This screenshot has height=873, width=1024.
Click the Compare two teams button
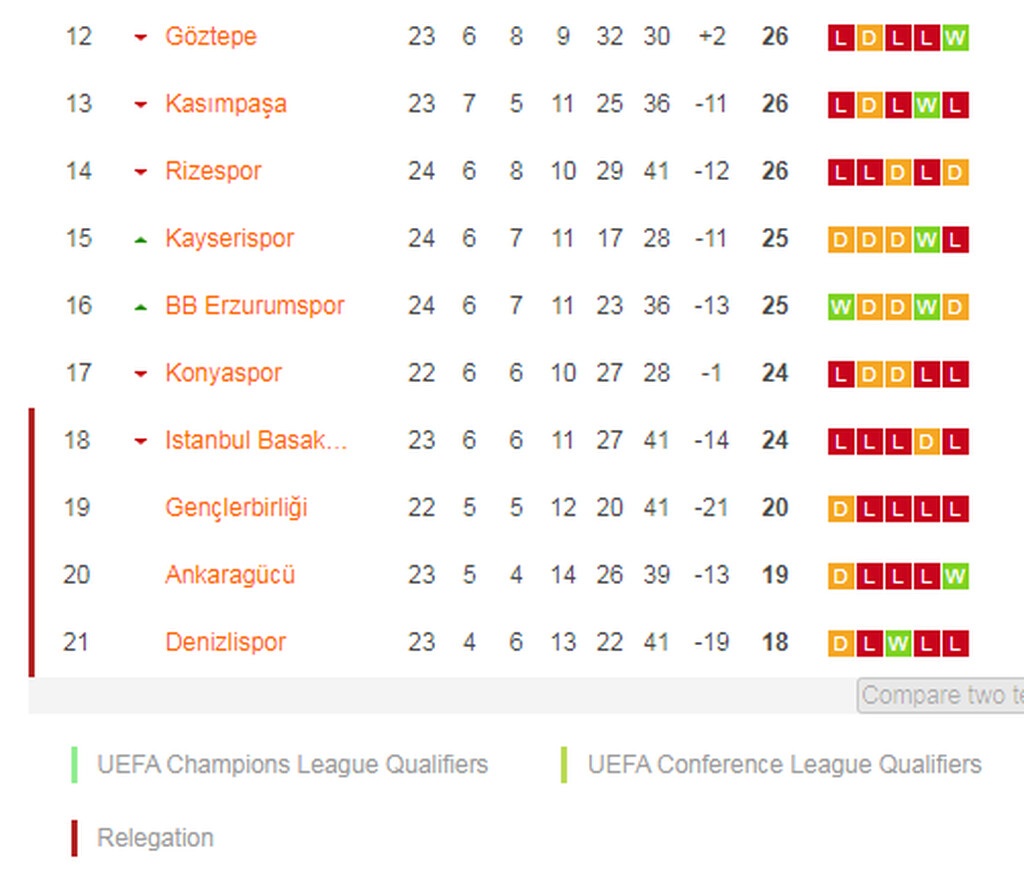click(x=940, y=695)
